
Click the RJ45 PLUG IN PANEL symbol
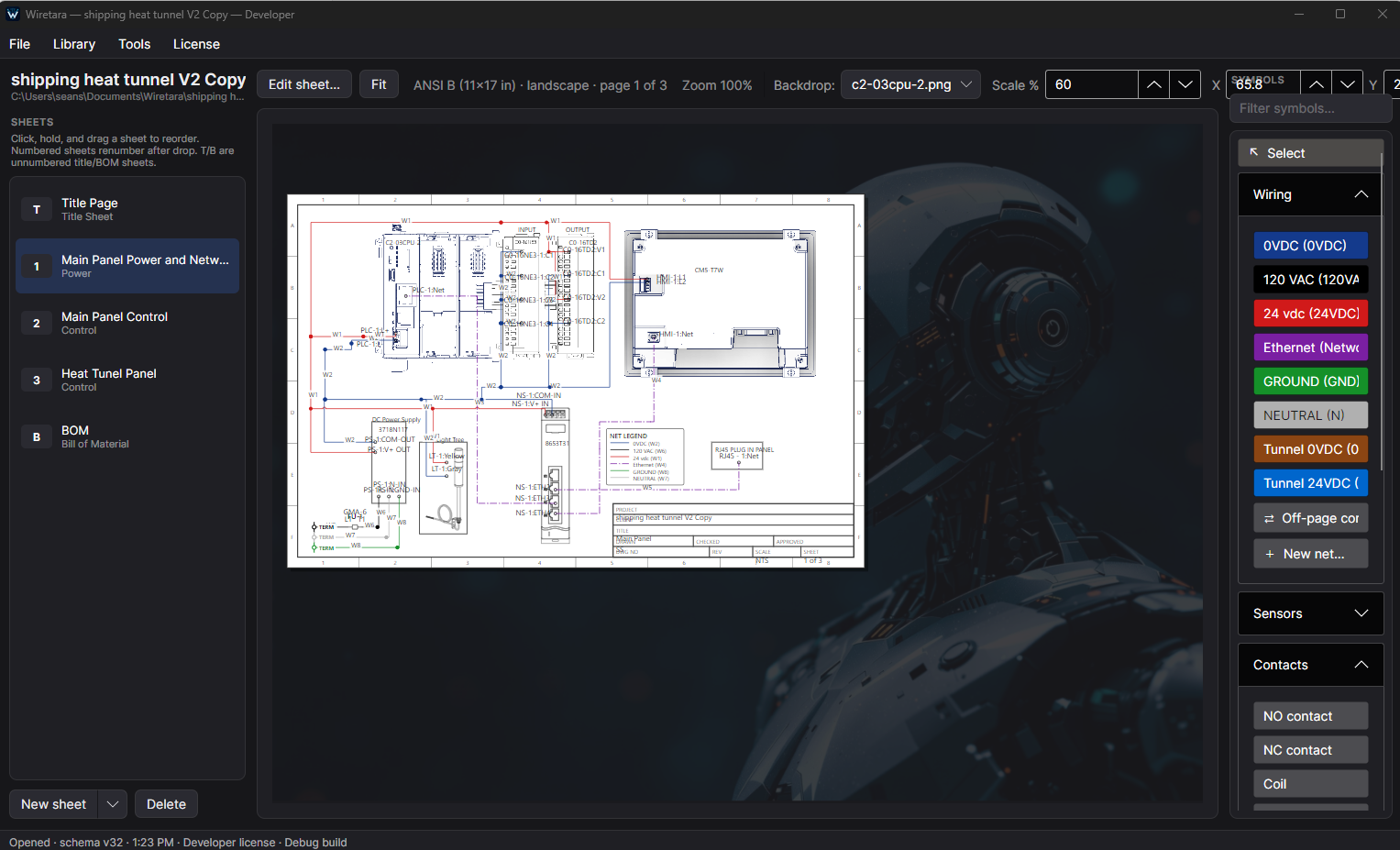coord(738,456)
